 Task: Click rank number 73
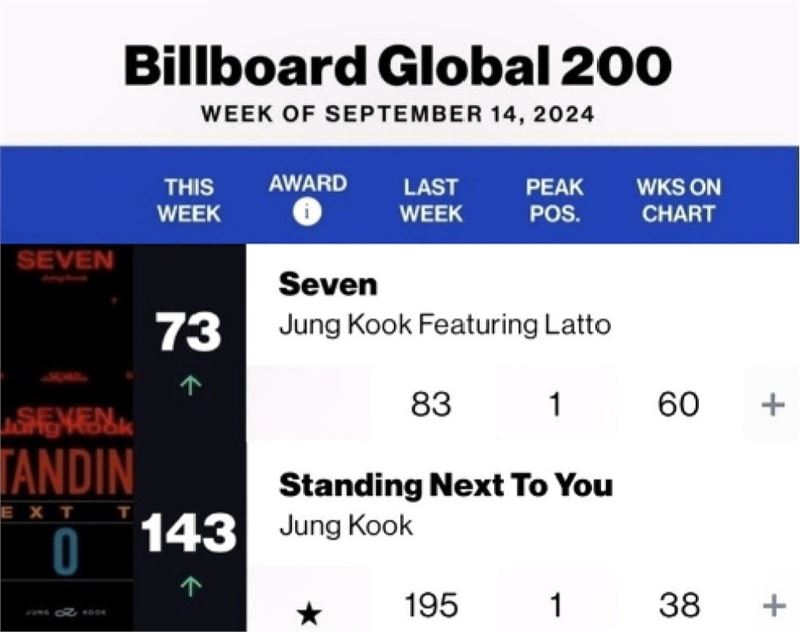coord(188,332)
